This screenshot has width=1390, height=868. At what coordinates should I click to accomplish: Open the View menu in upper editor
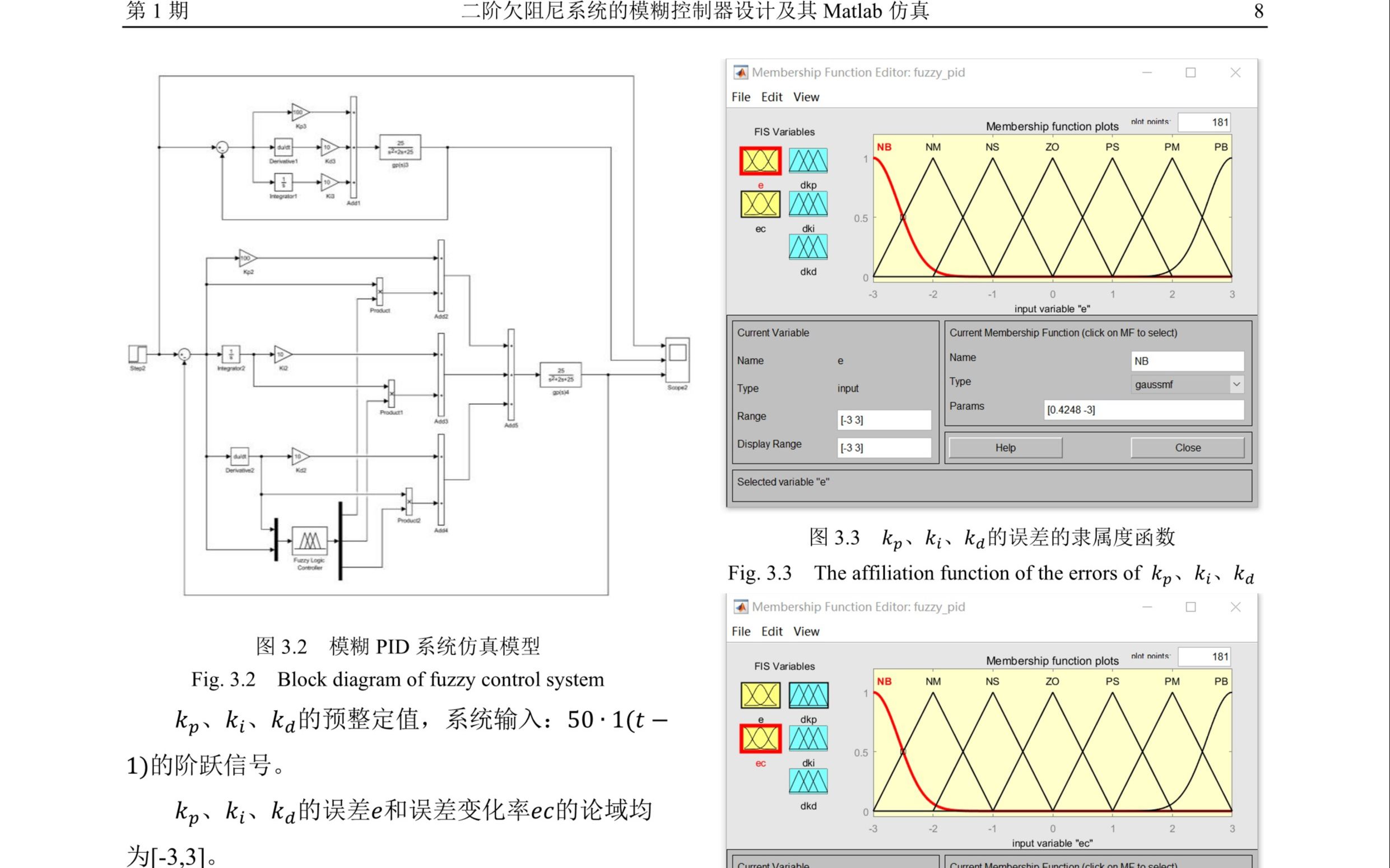pos(806,97)
